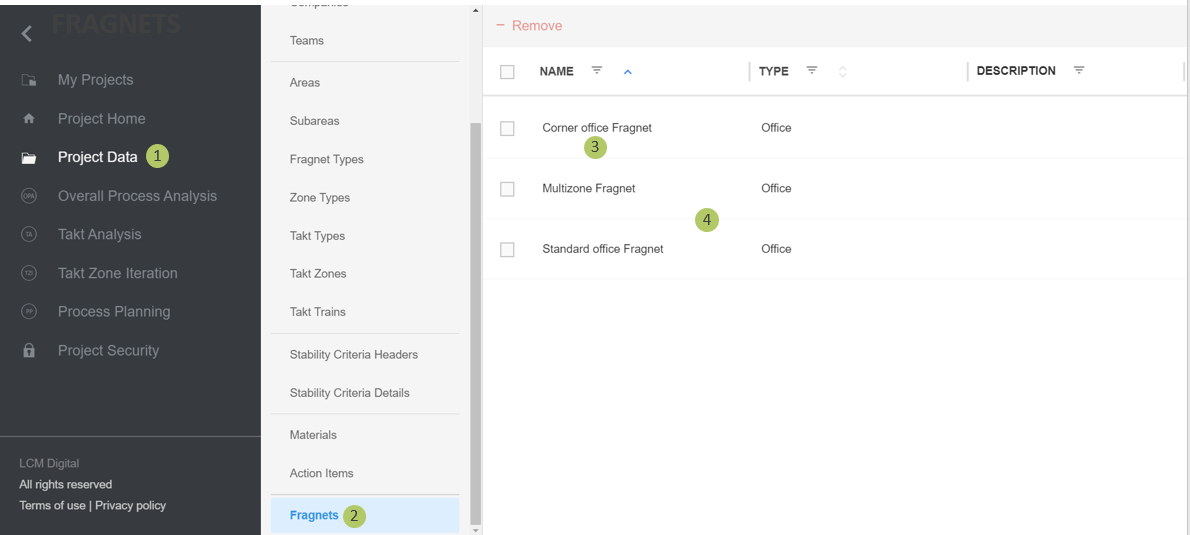Click the Project Security lock icon
The image size is (1190, 535).
click(x=29, y=351)
